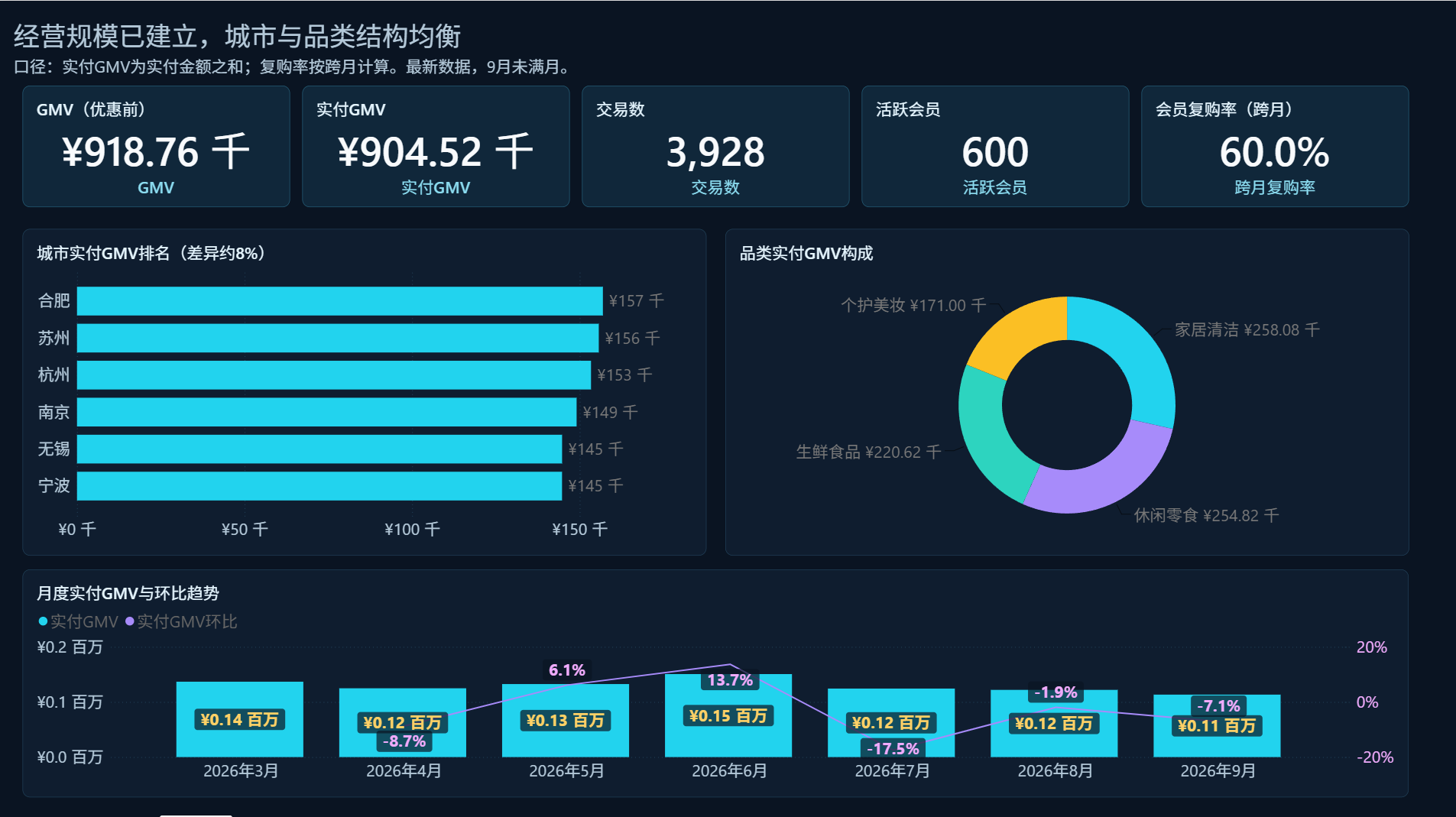Select the 2026年4月 monthly GMV column
The height and width of the screenshot is (817, 1456).
[x=403, y=722]
